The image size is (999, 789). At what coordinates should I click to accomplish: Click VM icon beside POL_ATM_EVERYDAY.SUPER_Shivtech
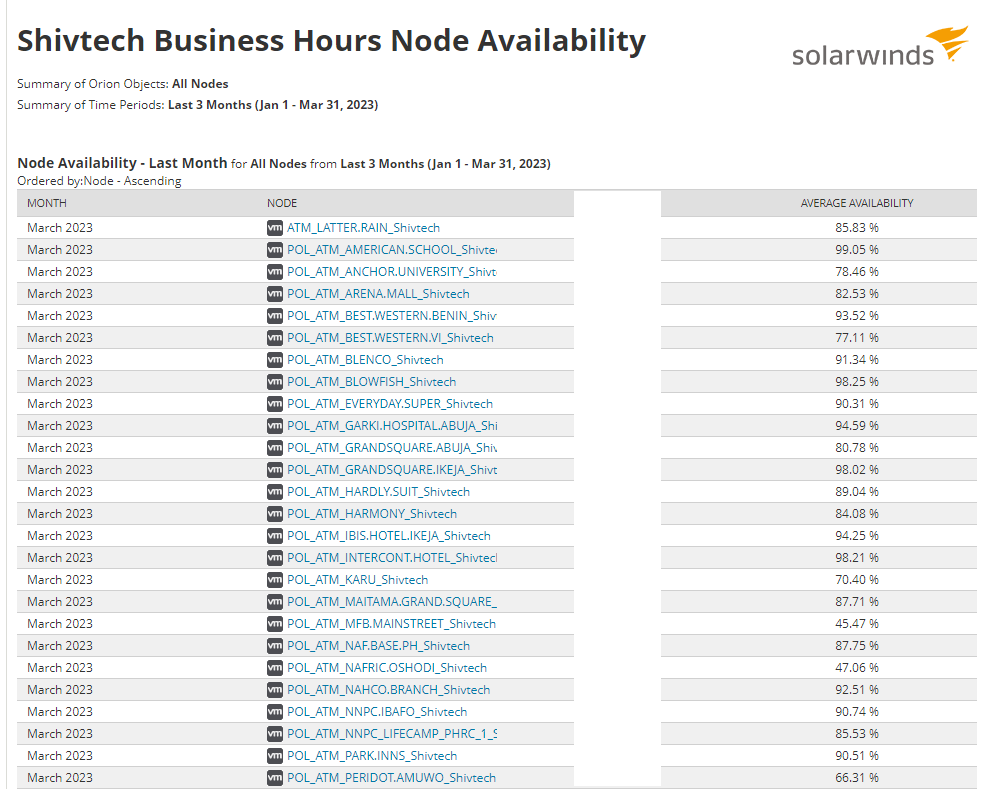pyautogui.click(x=275, y=403)
